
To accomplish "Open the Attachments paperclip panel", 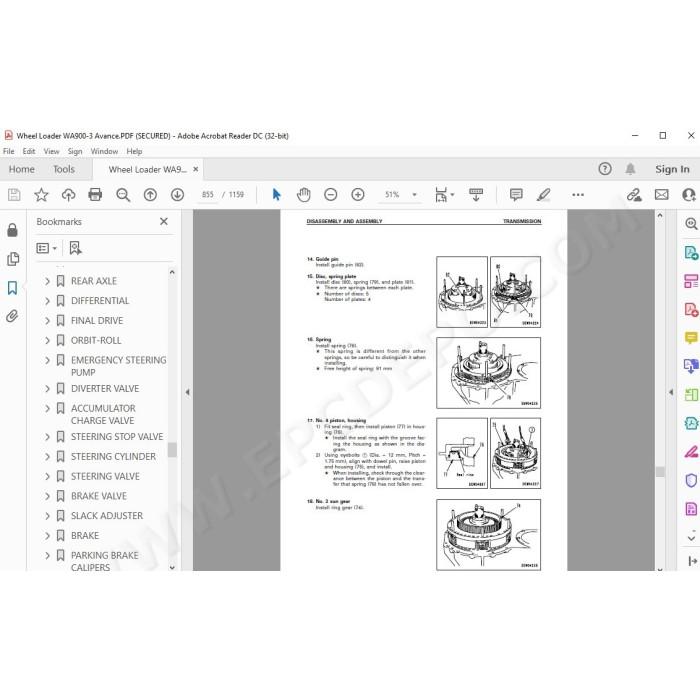I will (12, 317).
